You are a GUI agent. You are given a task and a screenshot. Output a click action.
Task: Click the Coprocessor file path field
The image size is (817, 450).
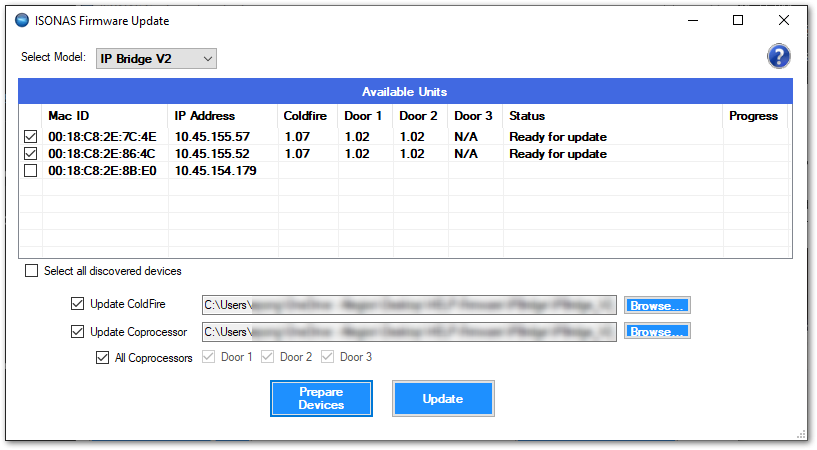click(409, 332)
